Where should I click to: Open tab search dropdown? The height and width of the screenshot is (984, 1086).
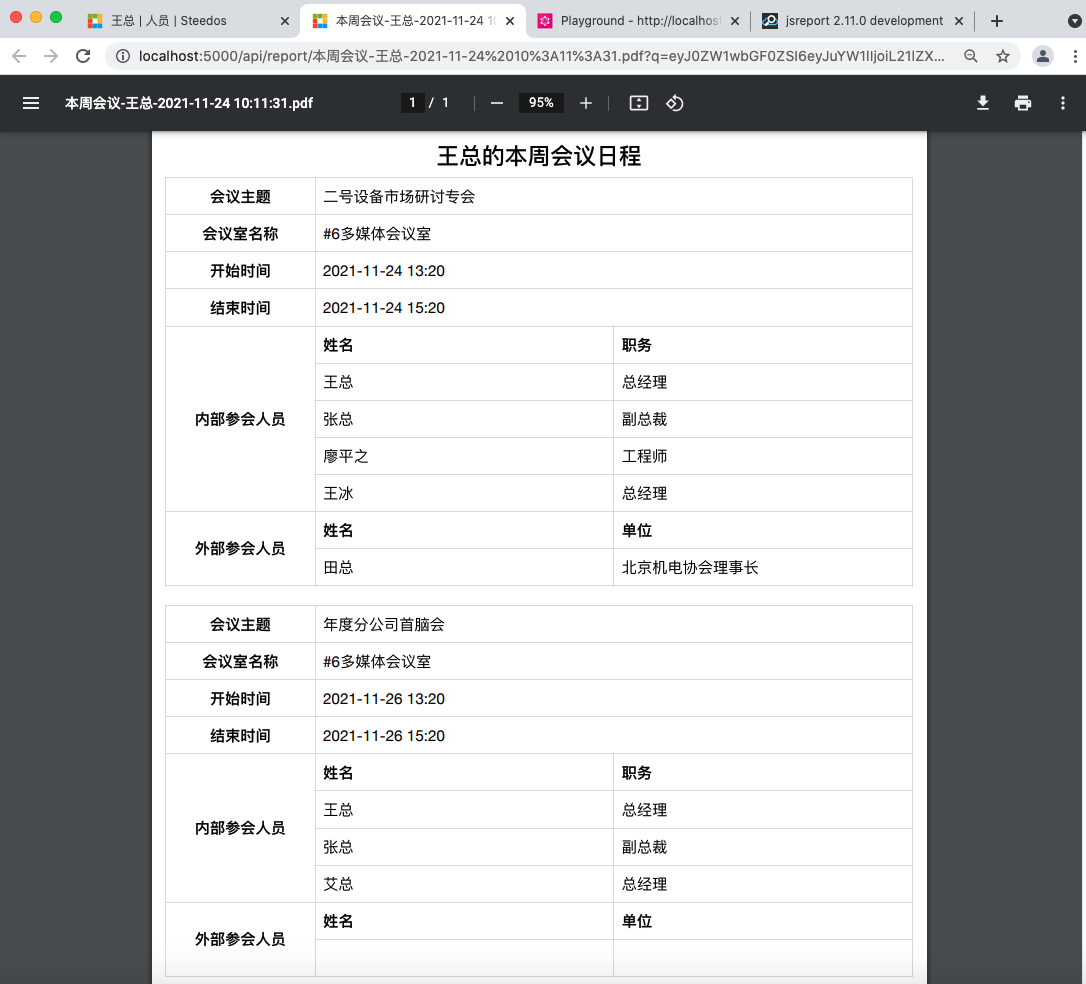coord(1075,21)
